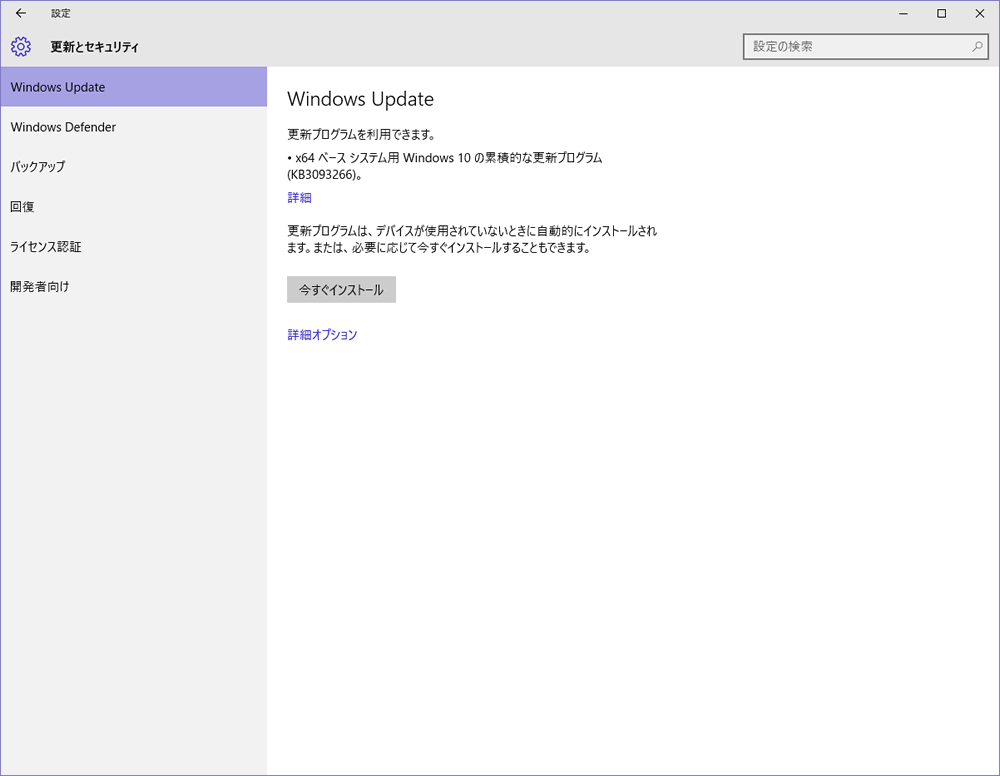Open 回復 section
1000x776 pixels.
point(133,207)
